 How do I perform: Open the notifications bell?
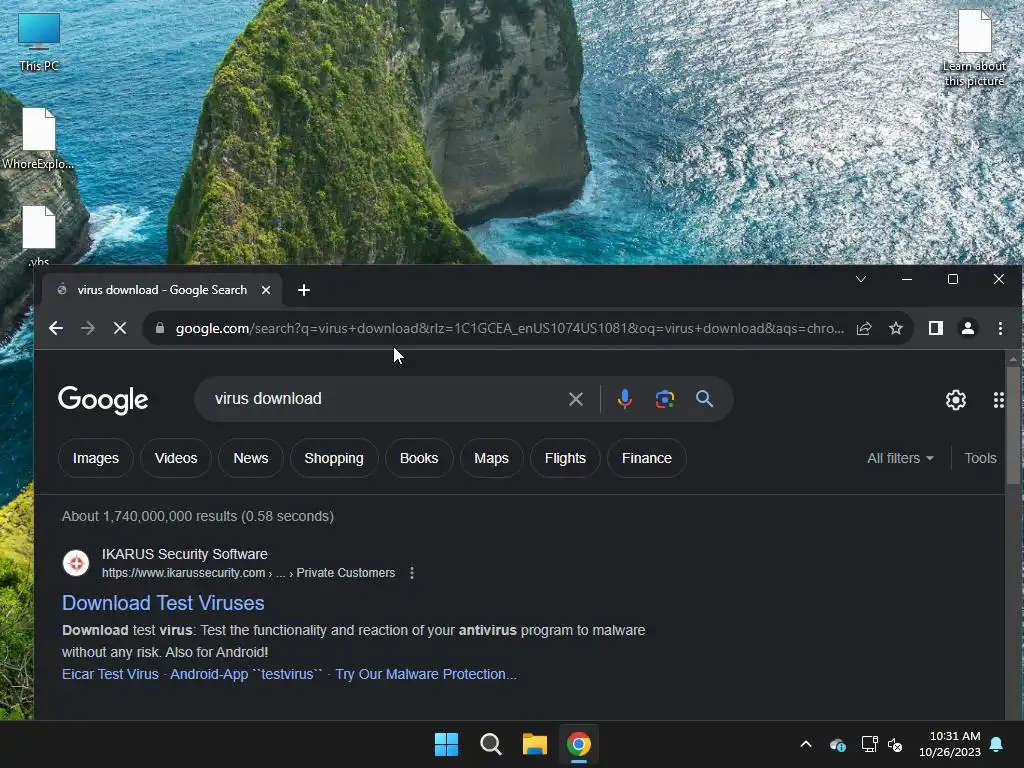[x=997, y=744]
